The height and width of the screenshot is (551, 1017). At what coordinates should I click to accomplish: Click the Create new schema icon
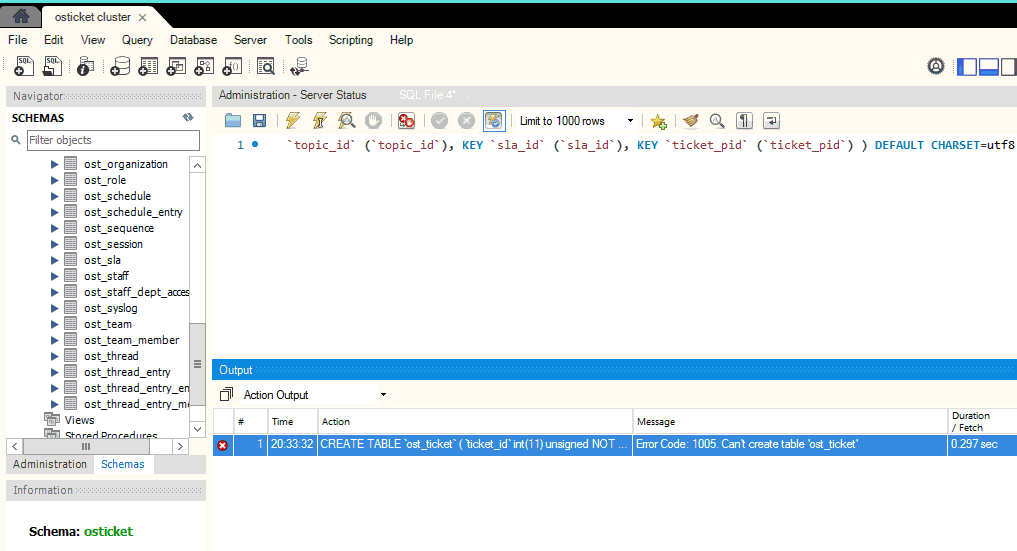[x=120, y=67]
